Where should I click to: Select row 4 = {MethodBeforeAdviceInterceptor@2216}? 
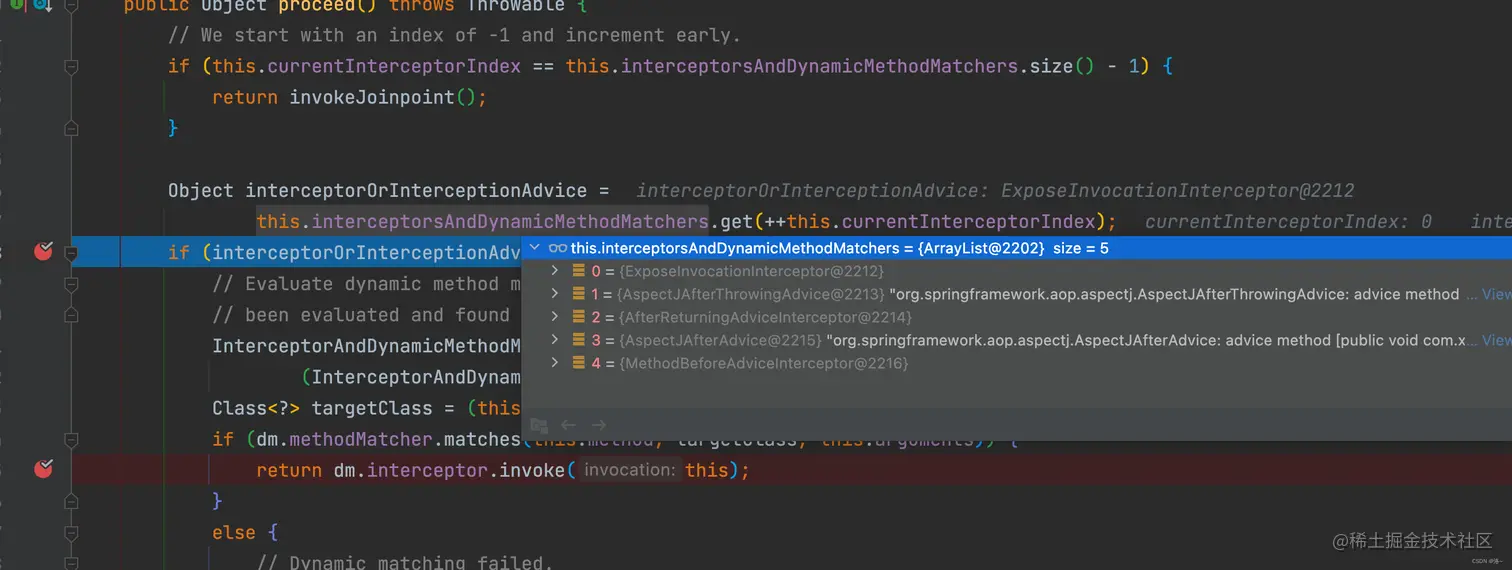1017,363
